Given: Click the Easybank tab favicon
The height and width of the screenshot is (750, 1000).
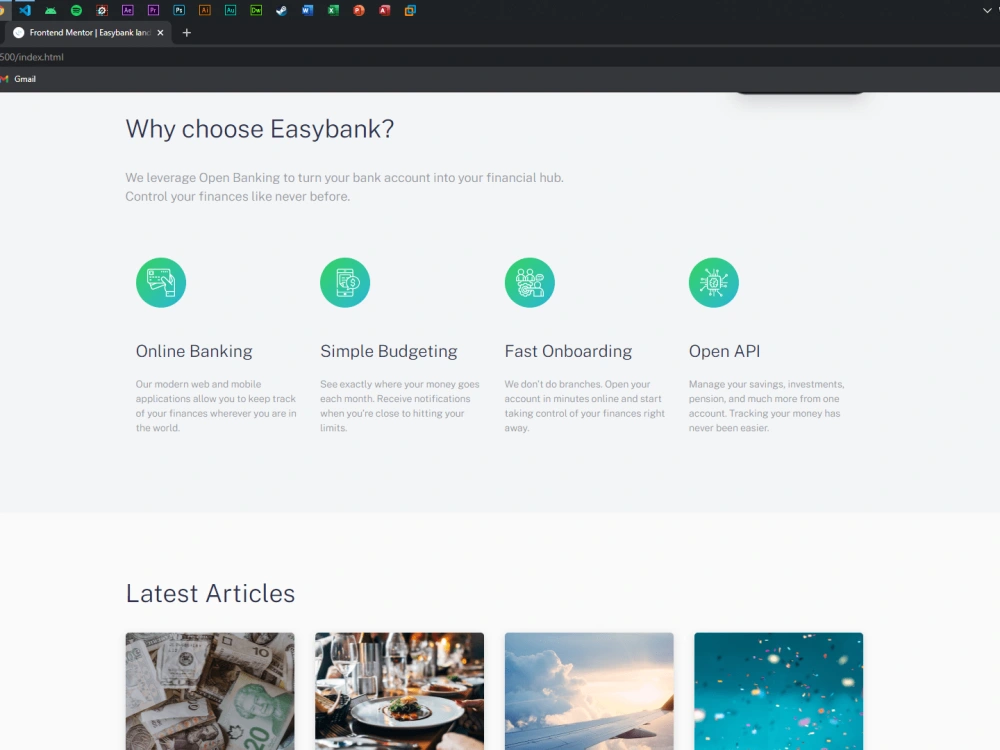Looking at the screenshot, I should (18, 33).
